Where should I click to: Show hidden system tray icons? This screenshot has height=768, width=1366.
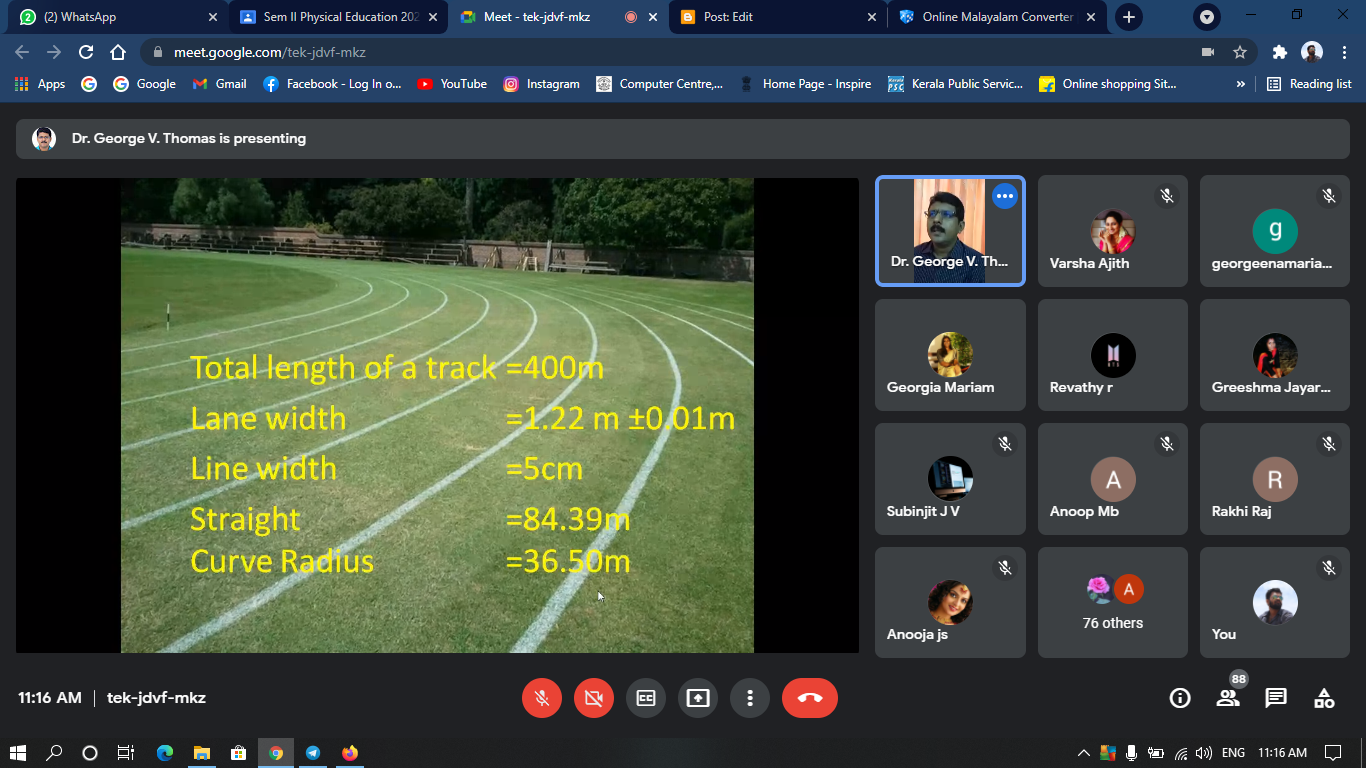(1083, 753)
